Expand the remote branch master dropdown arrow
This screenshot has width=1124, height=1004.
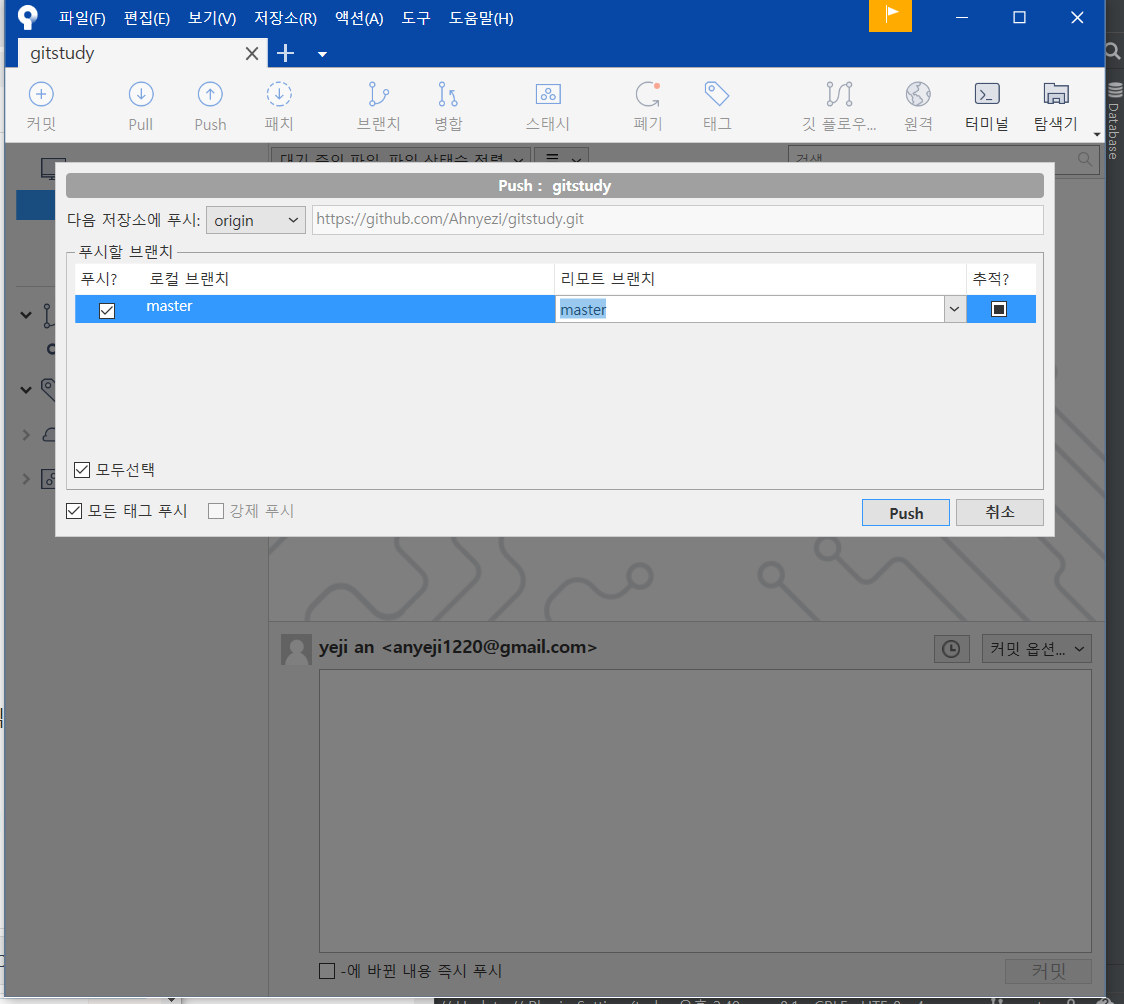[954, 309]
